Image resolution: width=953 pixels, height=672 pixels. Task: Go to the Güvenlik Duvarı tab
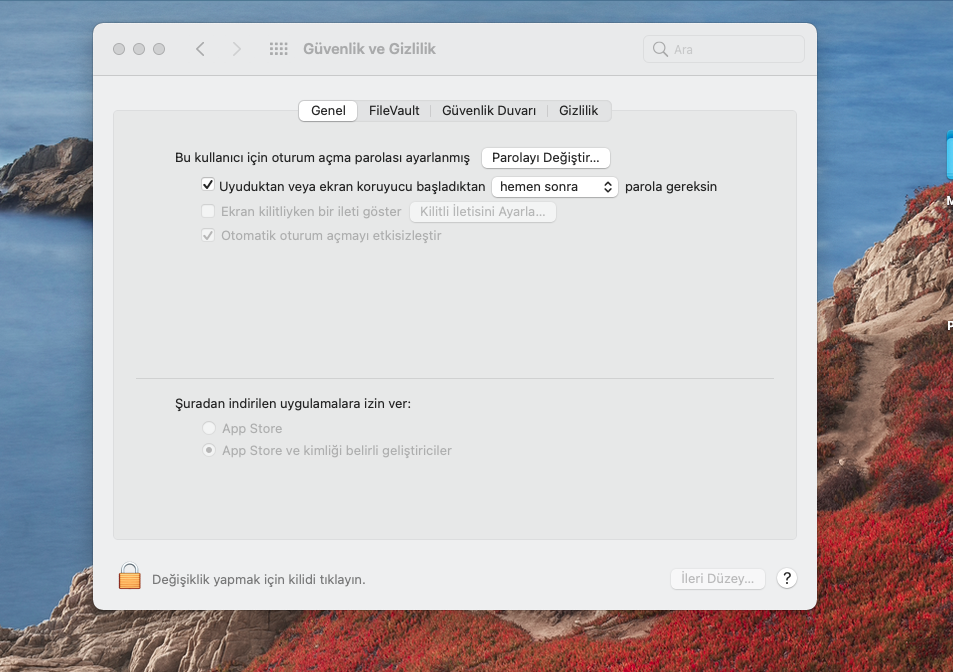(x=489, y=111)
